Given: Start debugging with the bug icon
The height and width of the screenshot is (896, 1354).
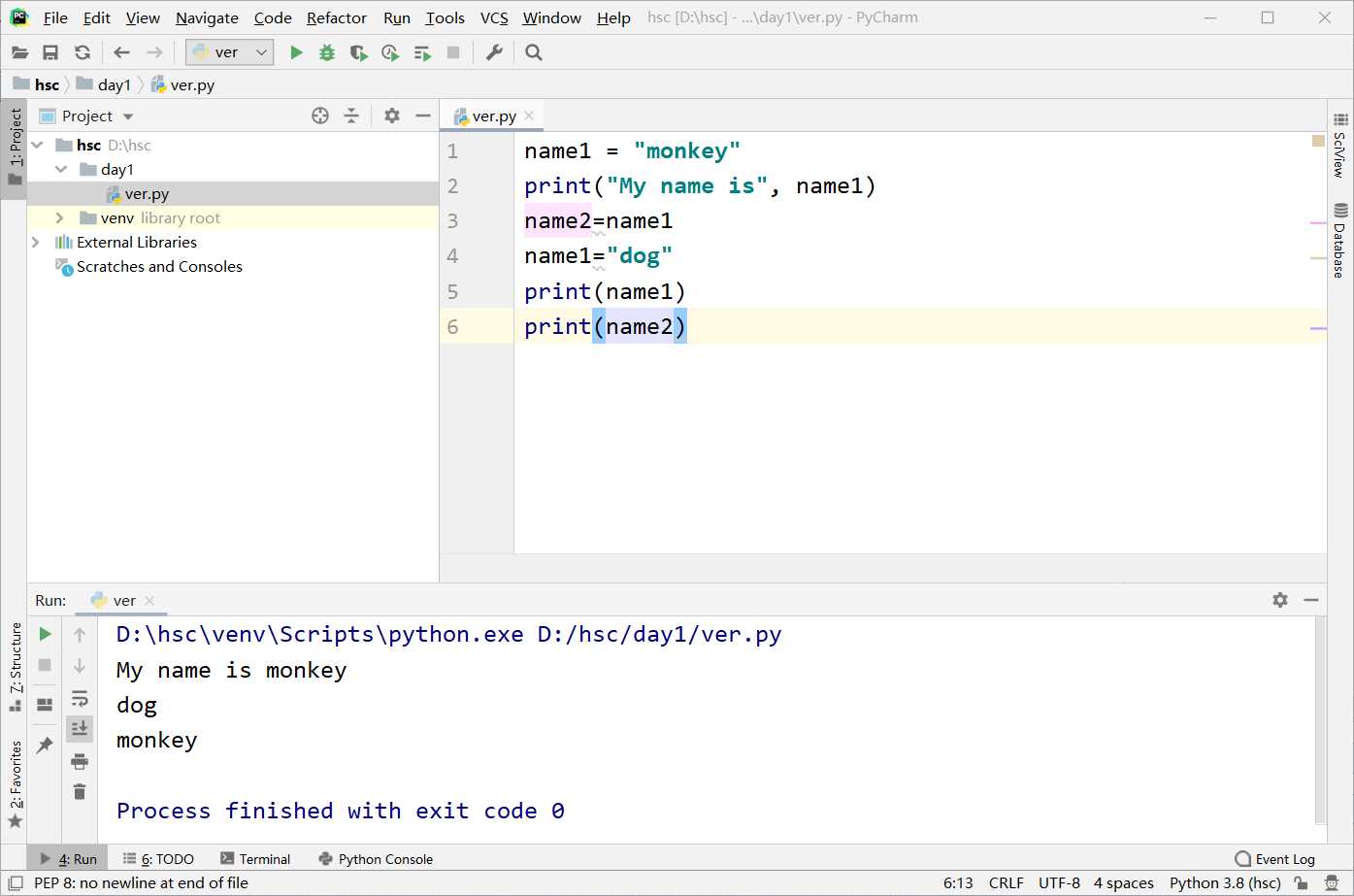Looking at the screenshot, I should click(327, 52).
